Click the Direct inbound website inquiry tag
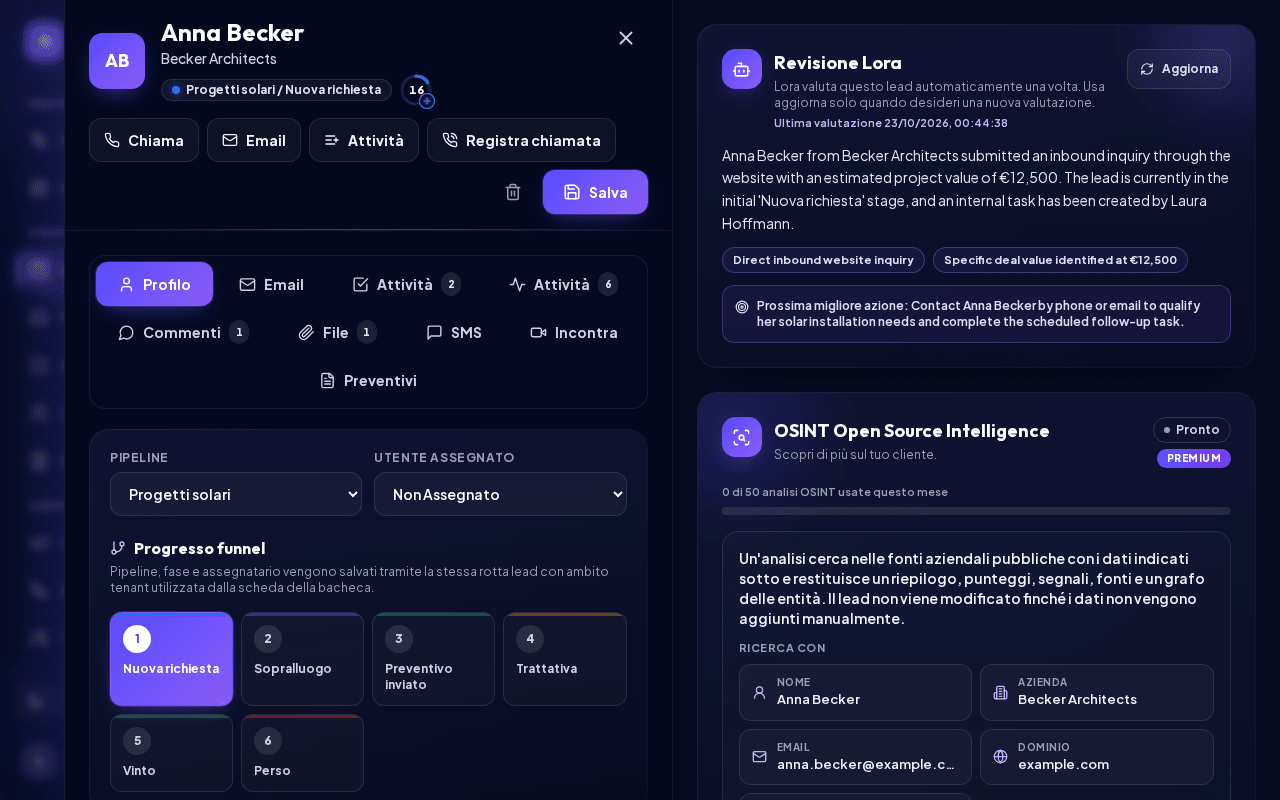This screenshot has width=1280, height=800. coord(823,260)
